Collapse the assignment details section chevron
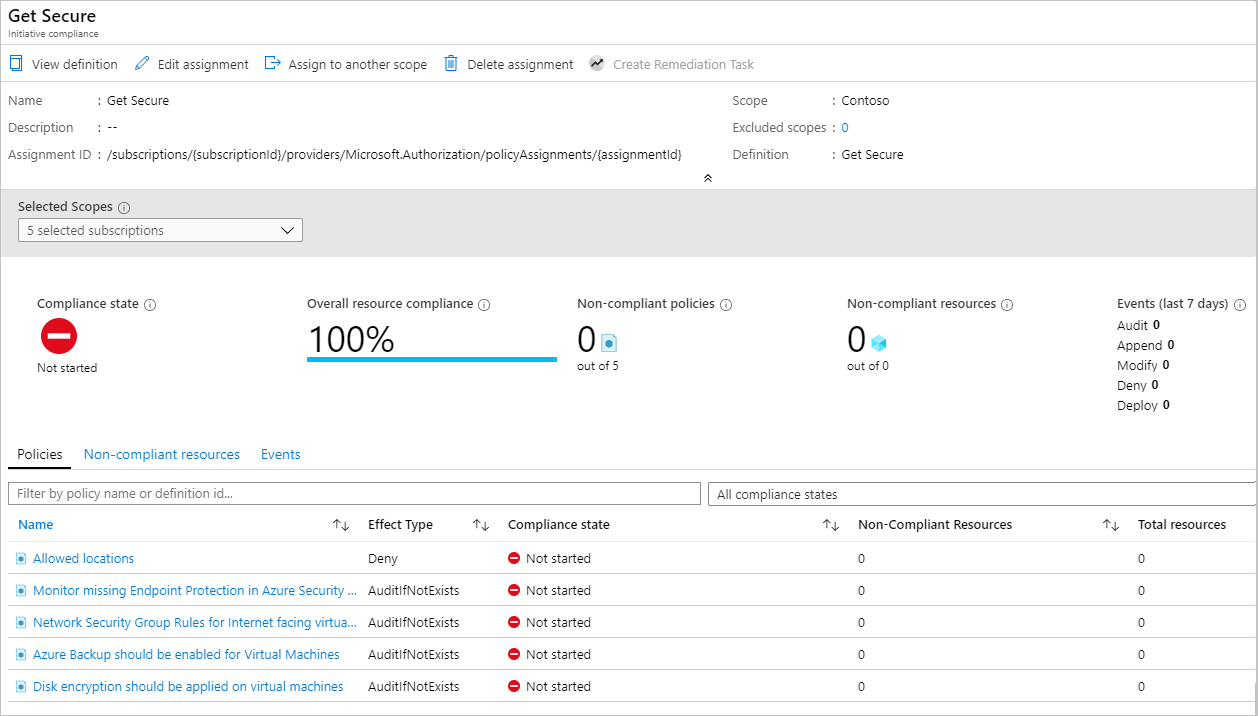 tap(708, 176)
